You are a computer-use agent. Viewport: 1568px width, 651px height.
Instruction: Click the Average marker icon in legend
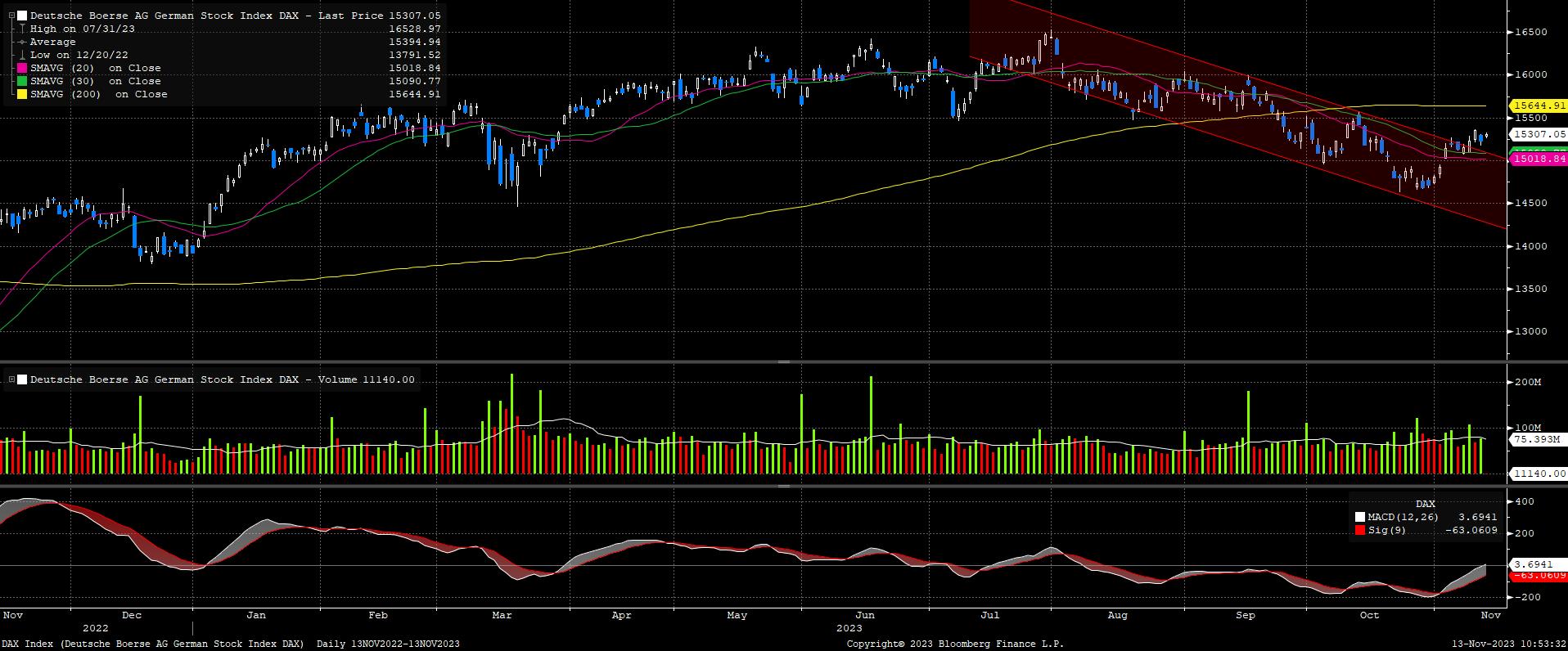click(x=22, y=42)
